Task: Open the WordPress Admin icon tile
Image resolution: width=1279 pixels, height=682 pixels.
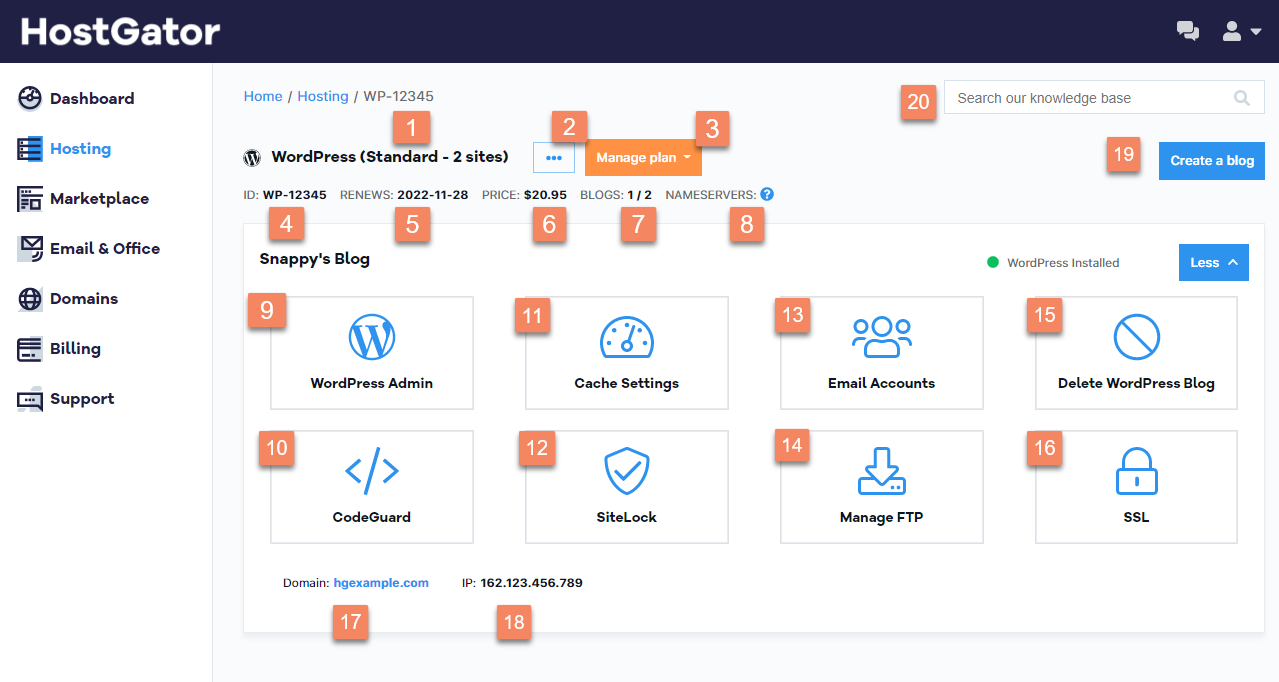Action: pyautogui.click(x=372, y=353)
